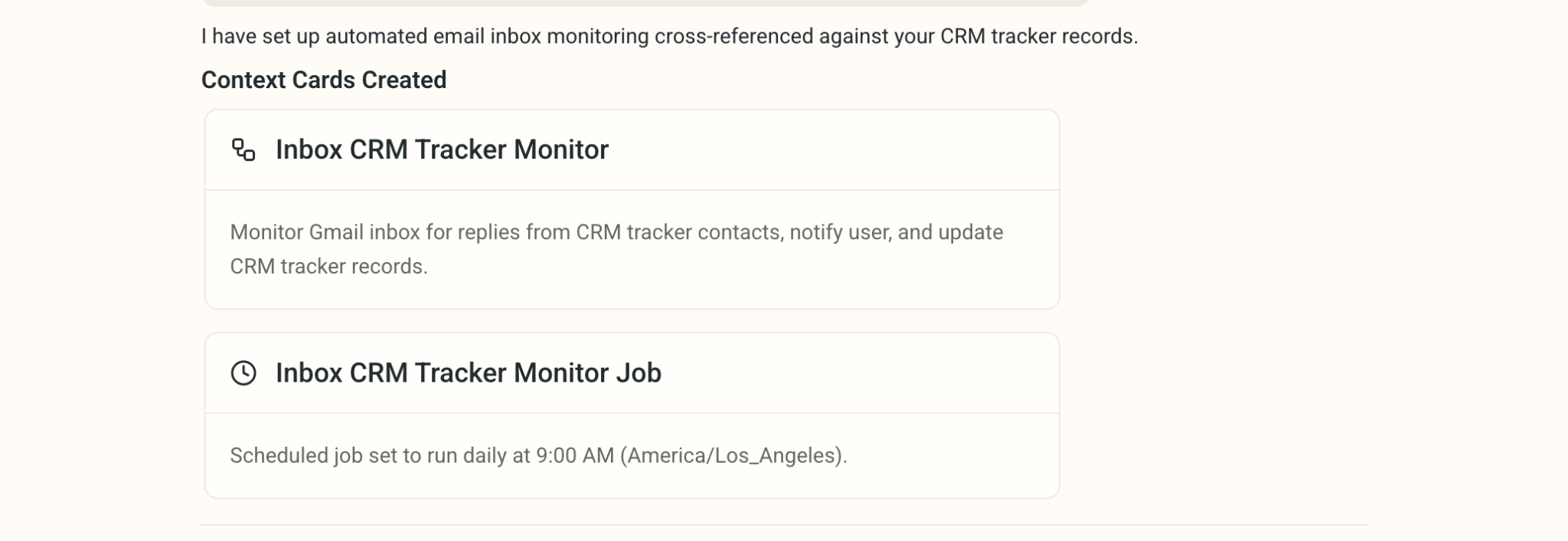Click the 'CRM tracker records.' line in first card
This screenshot has height=541, width=1568.
tap(328, 267)
